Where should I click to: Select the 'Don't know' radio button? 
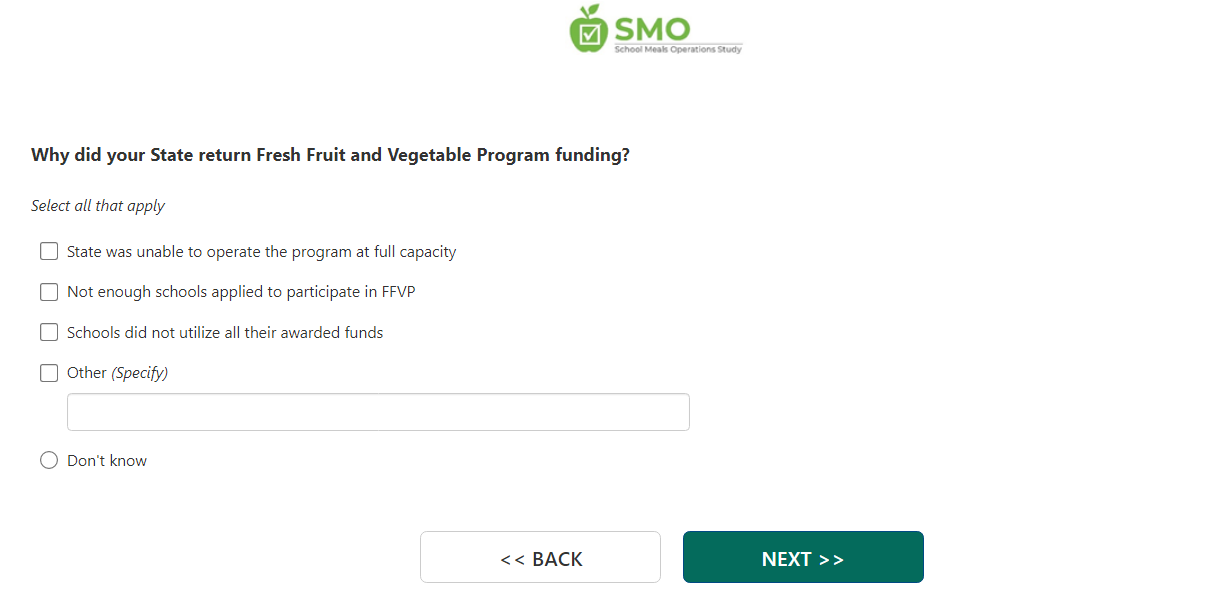[49, 460]
